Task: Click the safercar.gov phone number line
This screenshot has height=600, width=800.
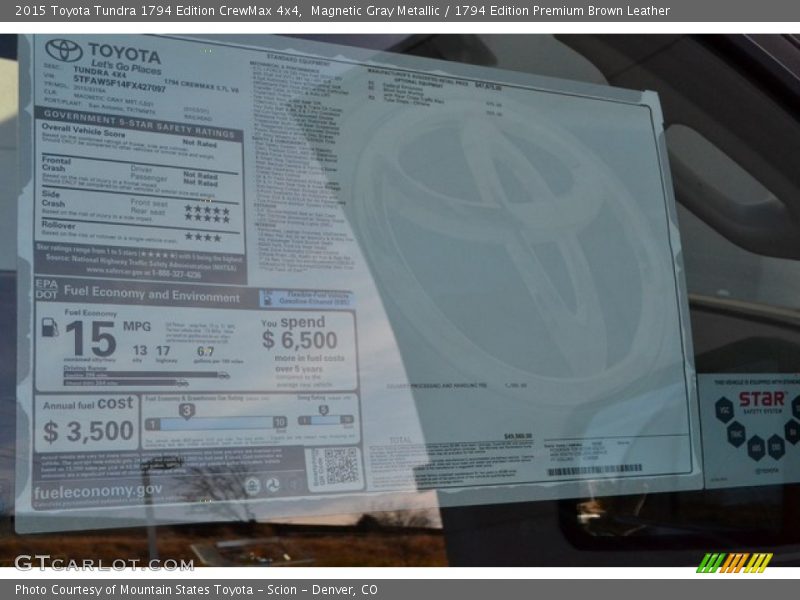Action: (x=143, y=272)
